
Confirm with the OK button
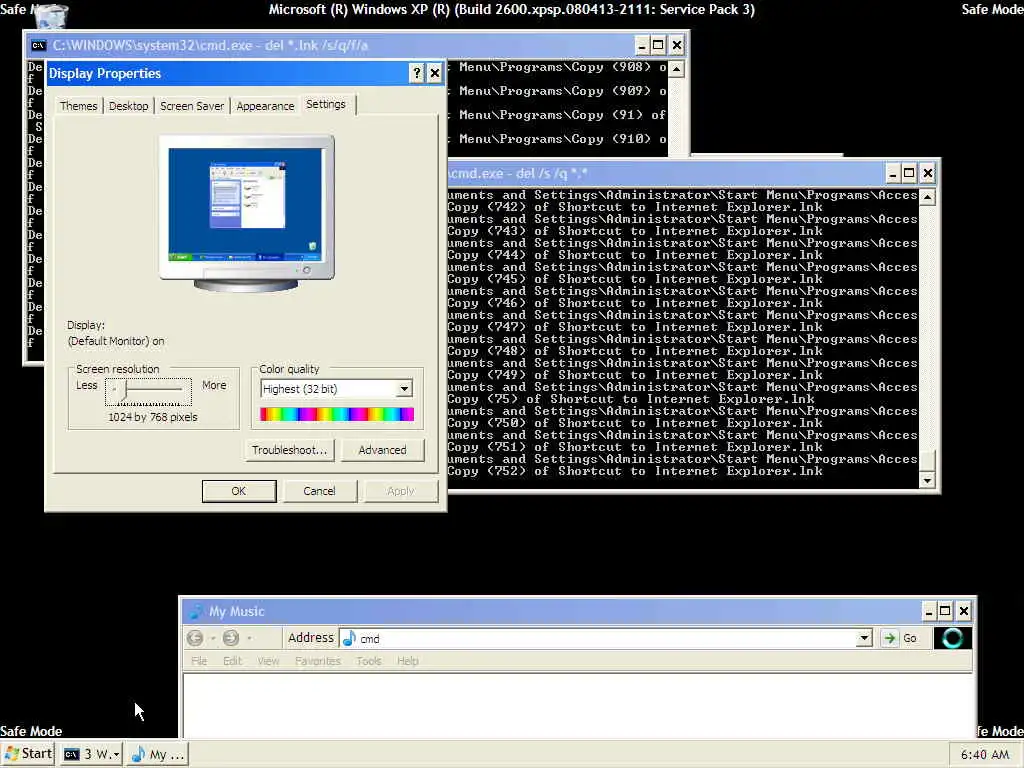(239, 491)
